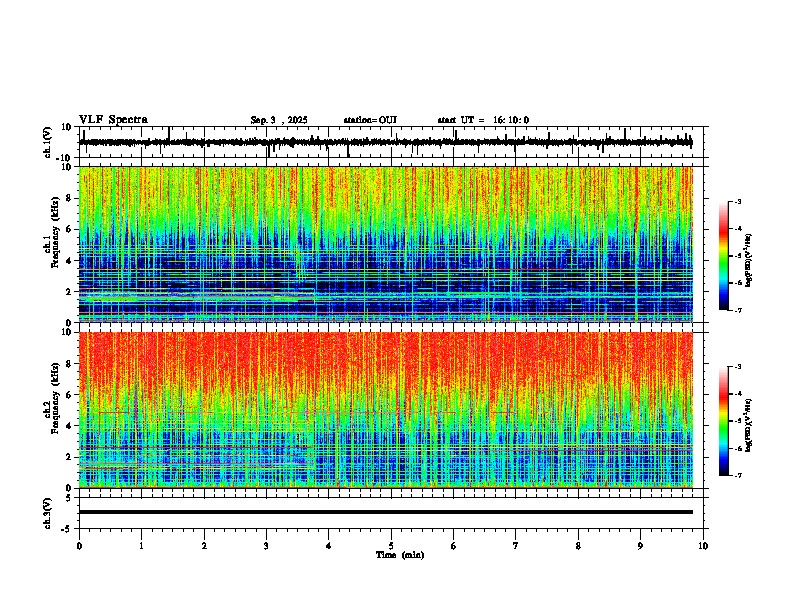This screenshot has width=792, height=612.
Task: Click the time axis tick label "9"
Action: [x=640, y=546]
